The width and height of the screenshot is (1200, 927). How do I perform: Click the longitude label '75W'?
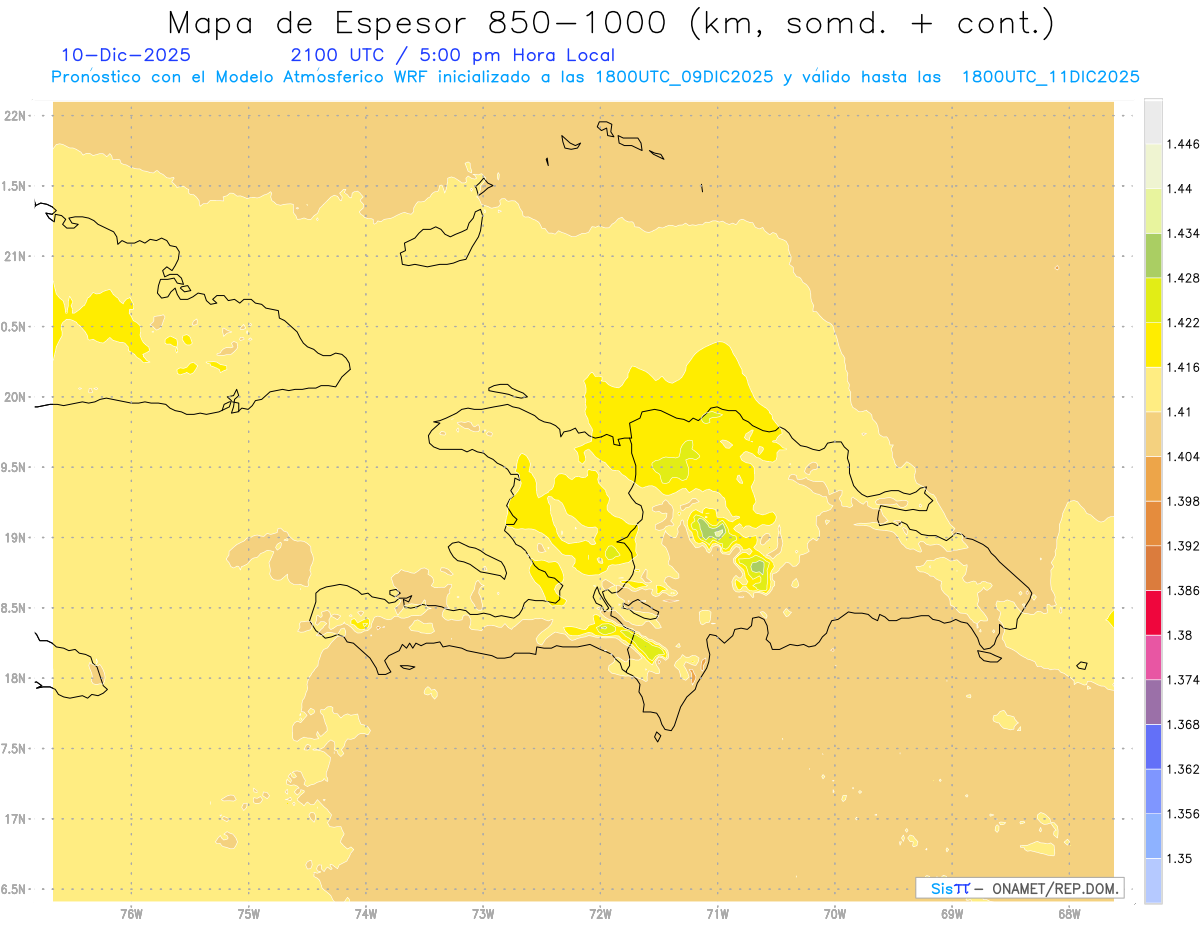click(249, 913)
